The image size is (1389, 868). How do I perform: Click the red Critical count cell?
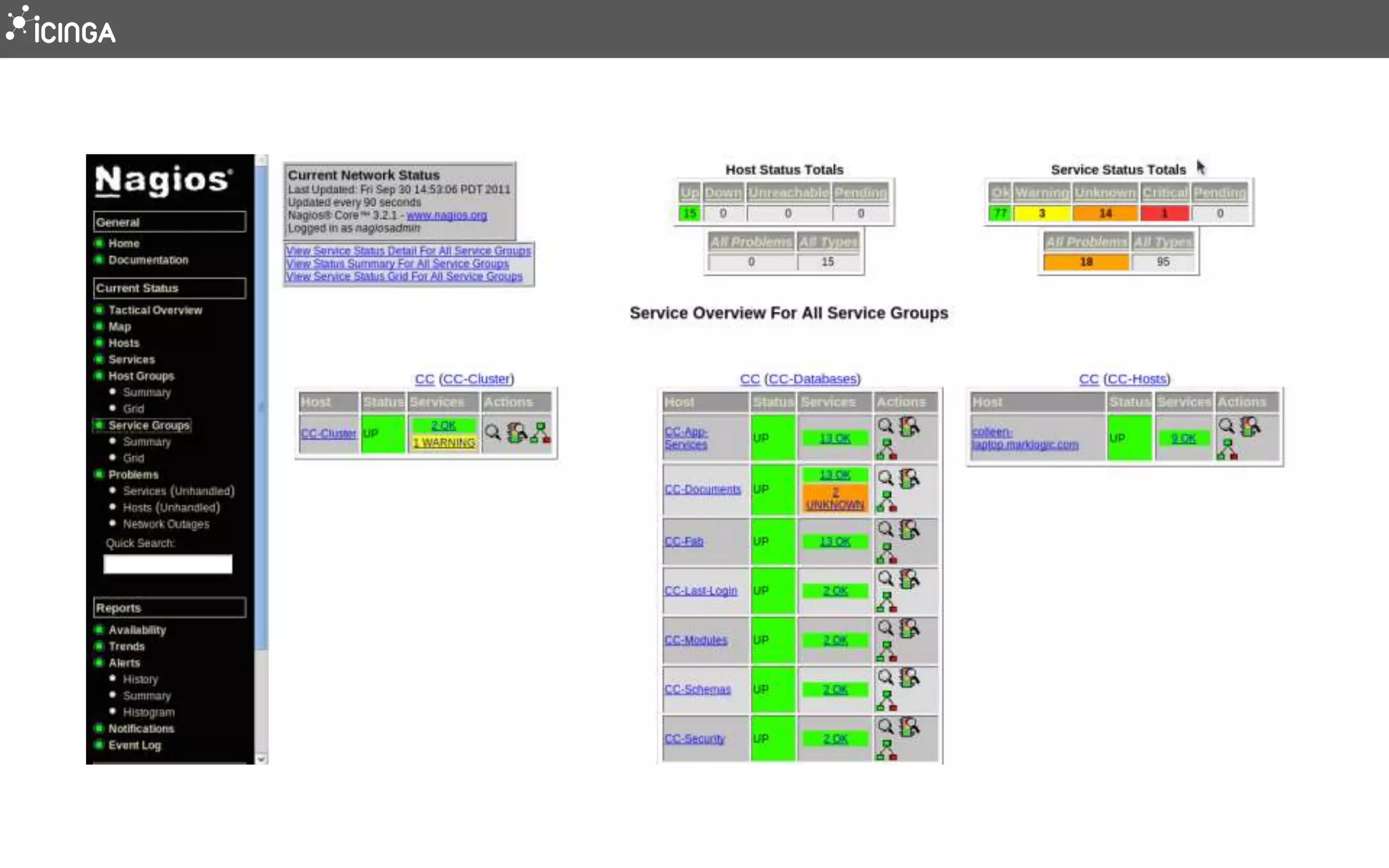[x=1164, y=214]
